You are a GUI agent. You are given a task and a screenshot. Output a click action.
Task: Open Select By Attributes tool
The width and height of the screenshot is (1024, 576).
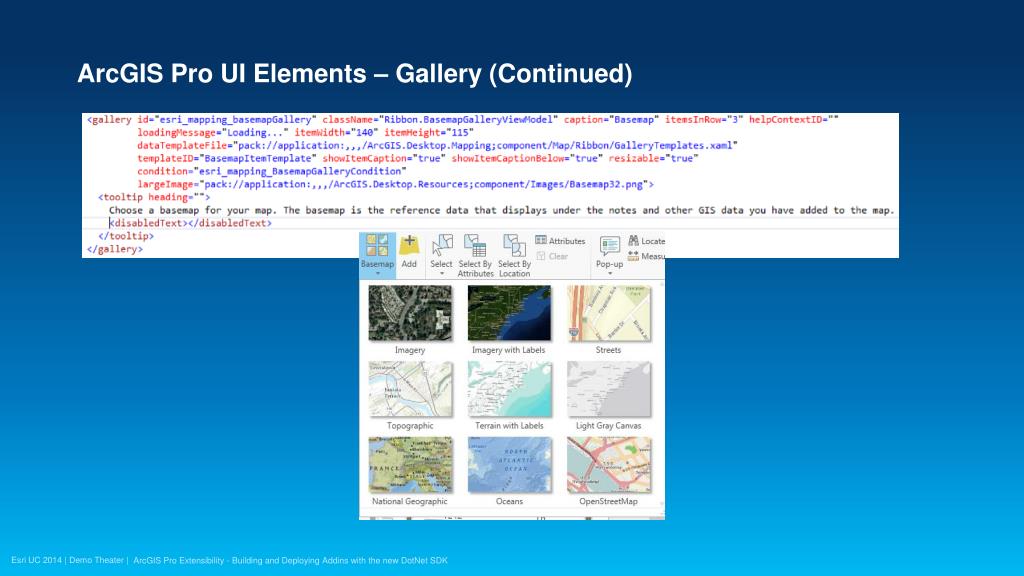[475, 255]
